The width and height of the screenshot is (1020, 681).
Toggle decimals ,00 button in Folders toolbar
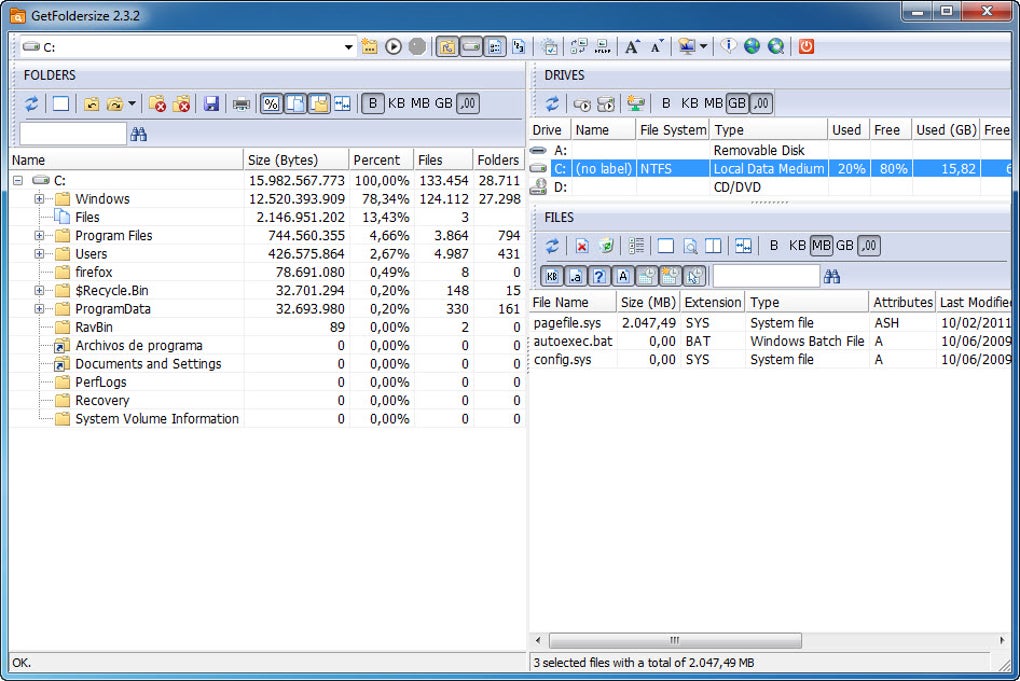468,103
